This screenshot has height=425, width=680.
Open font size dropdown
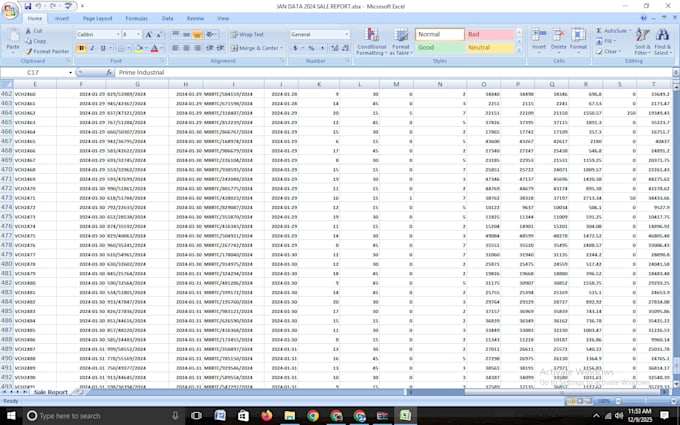tap(138, 34)
